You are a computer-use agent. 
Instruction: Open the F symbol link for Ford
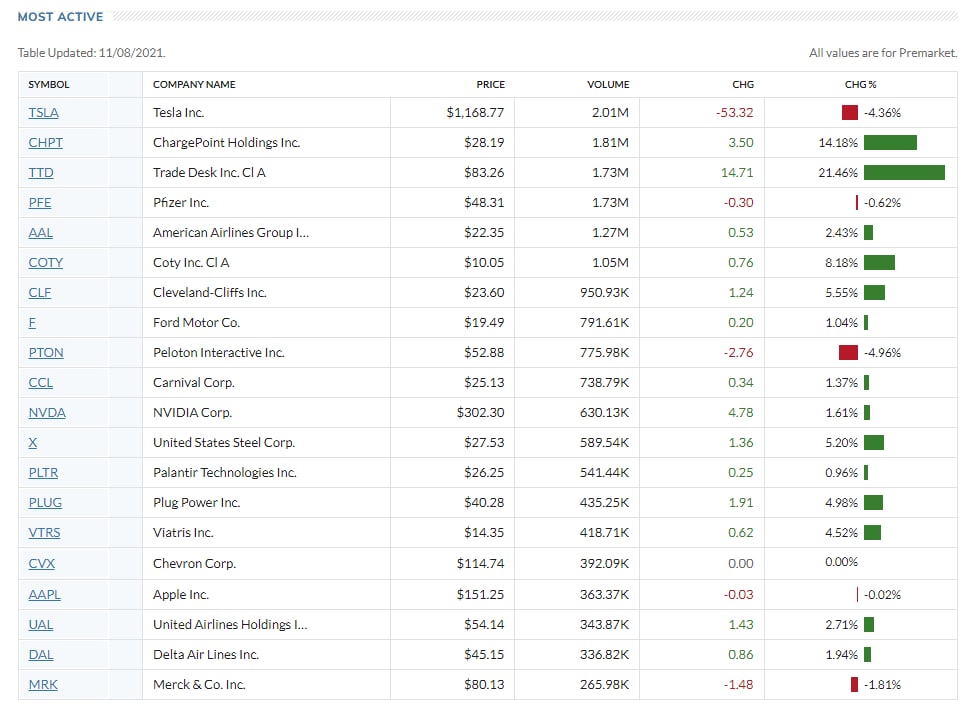click(x=32, y=323)
